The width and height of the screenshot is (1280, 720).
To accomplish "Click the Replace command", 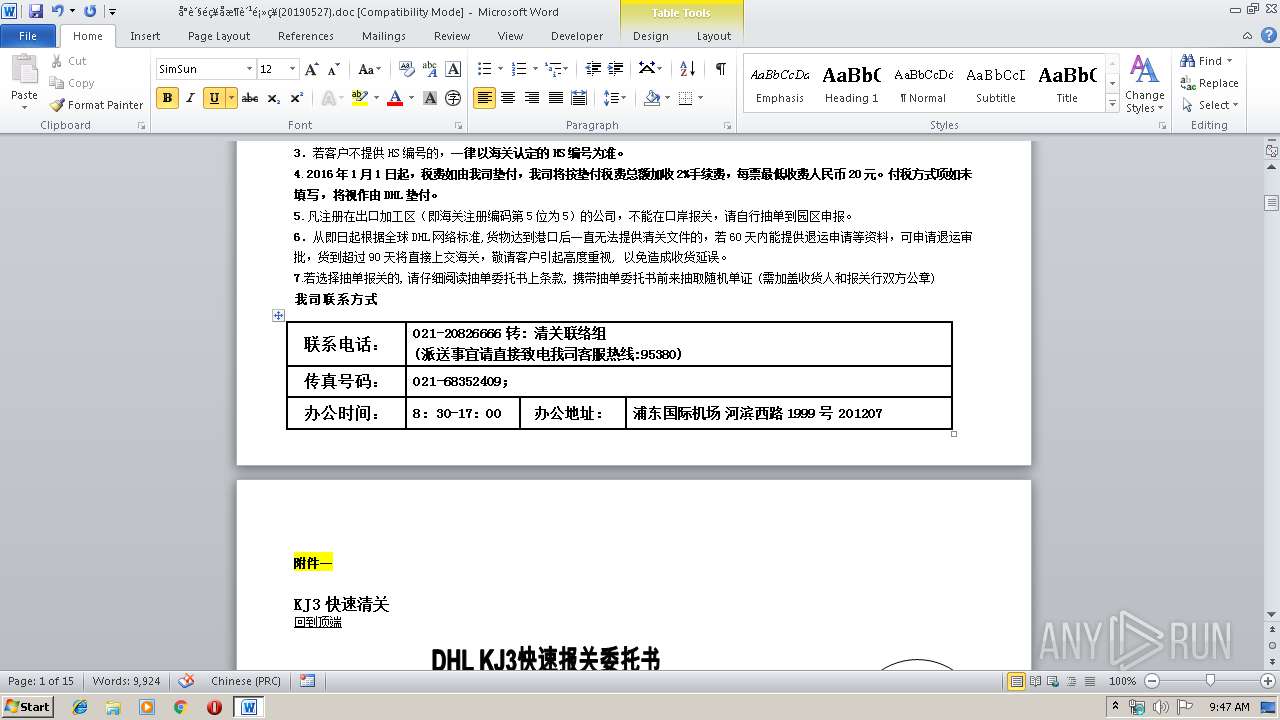I will pyautogui.click(x=1209, y=83).
